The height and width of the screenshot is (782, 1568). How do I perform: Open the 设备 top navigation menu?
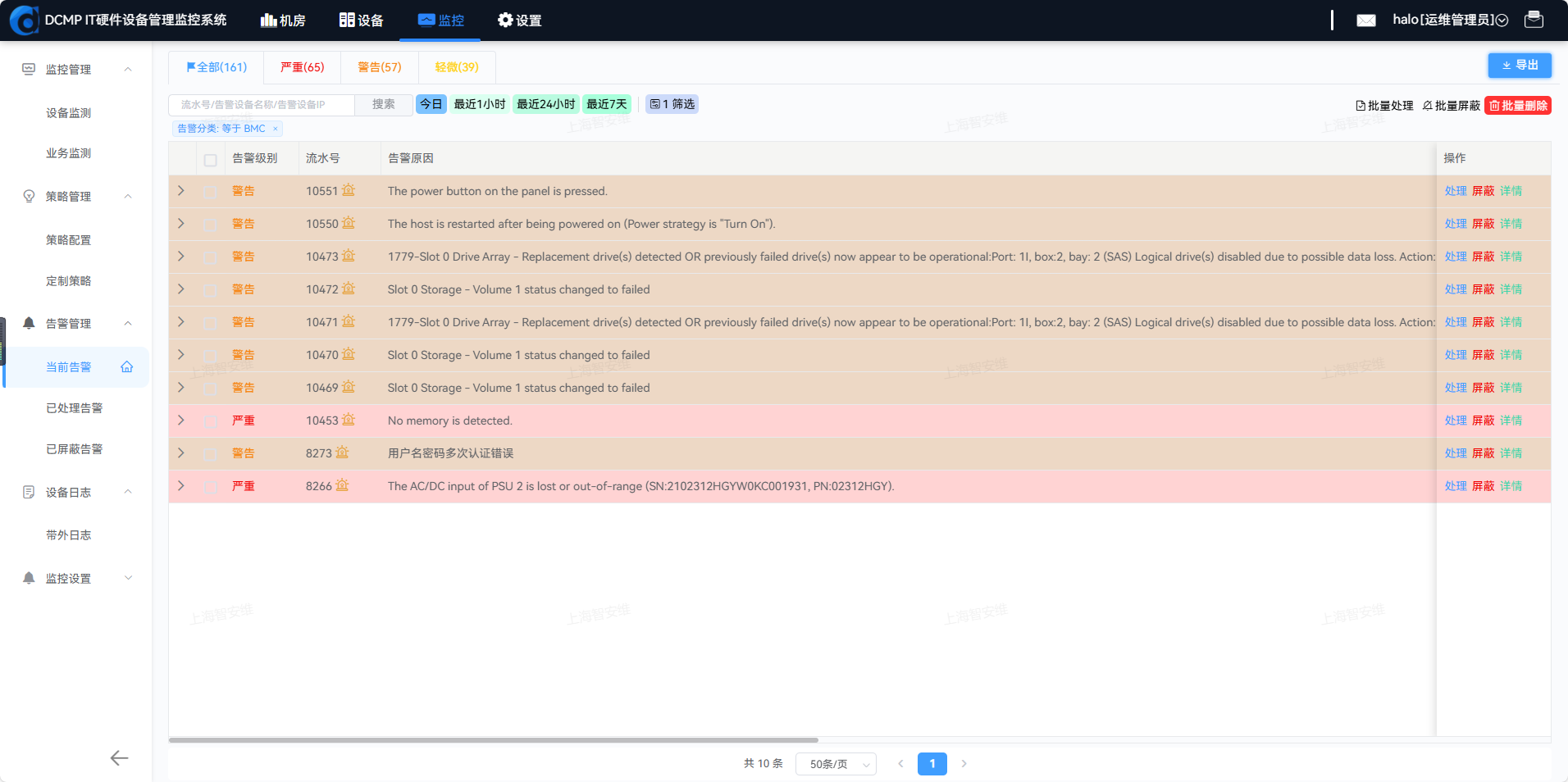tap(362, 20)
